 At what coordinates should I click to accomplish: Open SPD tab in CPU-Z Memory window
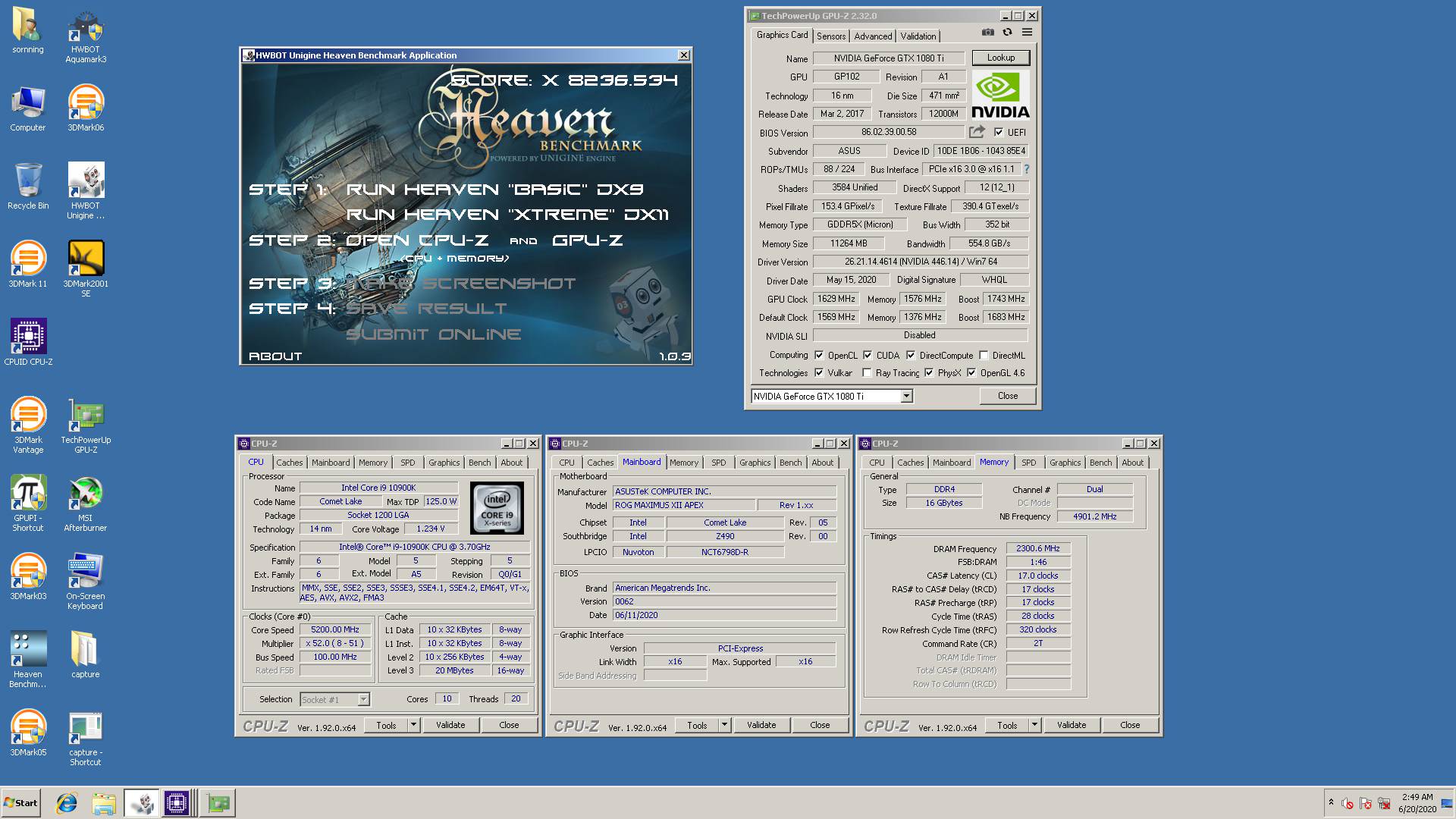coord(1028,463)
